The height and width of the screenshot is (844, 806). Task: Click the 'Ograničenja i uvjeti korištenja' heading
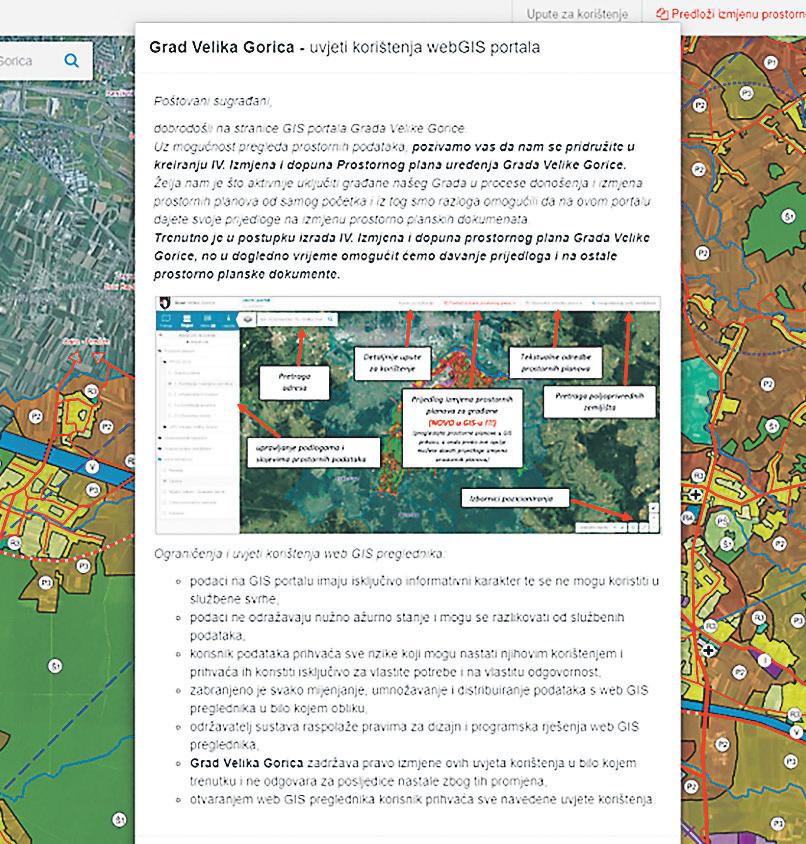pos(299,554)
